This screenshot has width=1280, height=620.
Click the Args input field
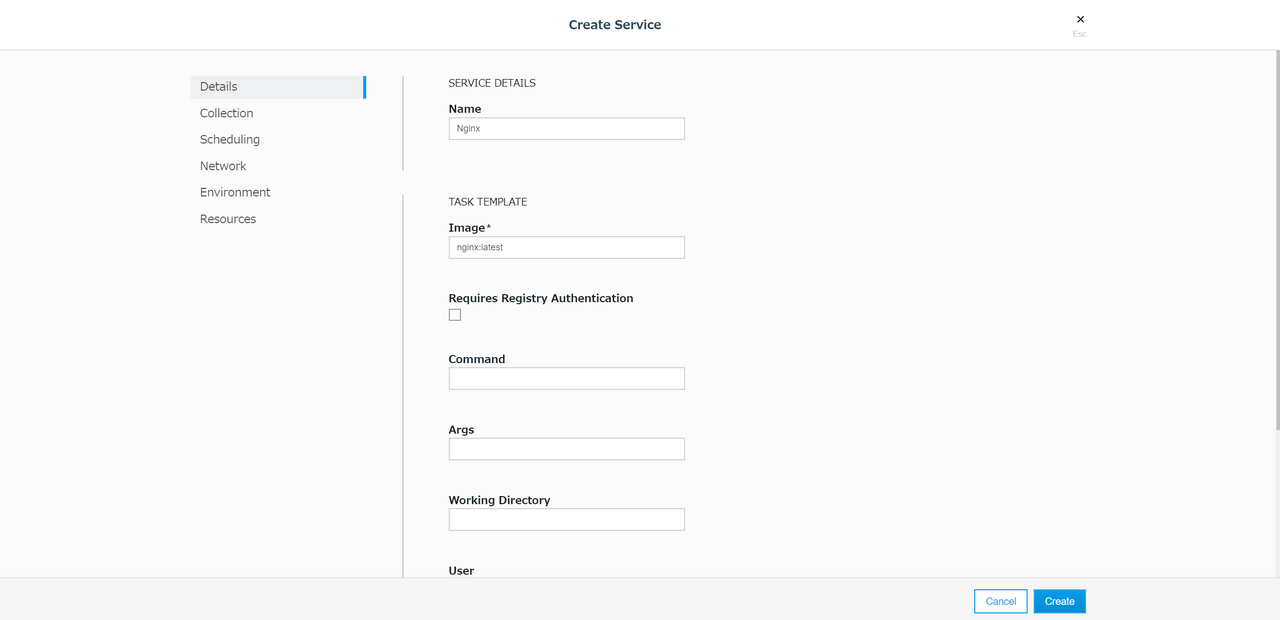click(567, 449)
